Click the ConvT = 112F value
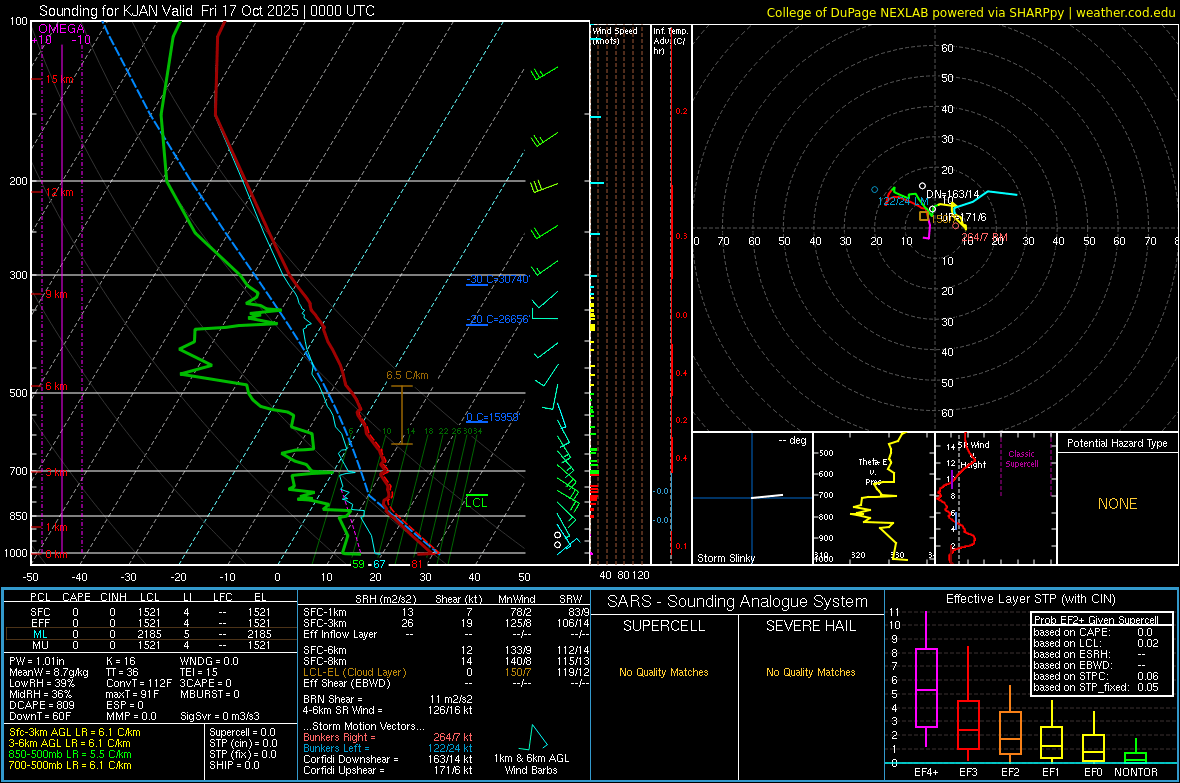The height and width of the screenshot is (783, 1180). 139,684
